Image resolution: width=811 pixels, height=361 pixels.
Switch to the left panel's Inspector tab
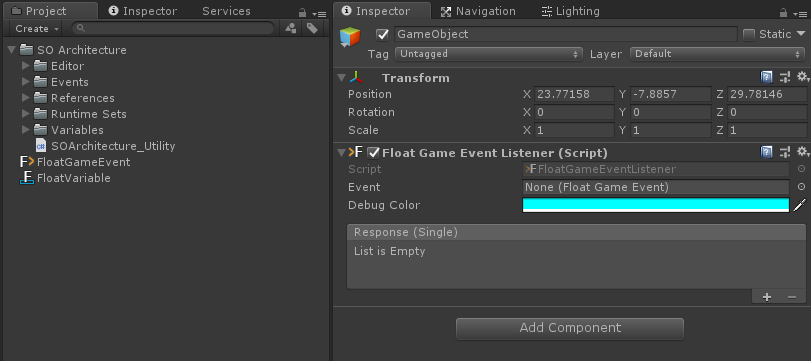tap(143, 11)
